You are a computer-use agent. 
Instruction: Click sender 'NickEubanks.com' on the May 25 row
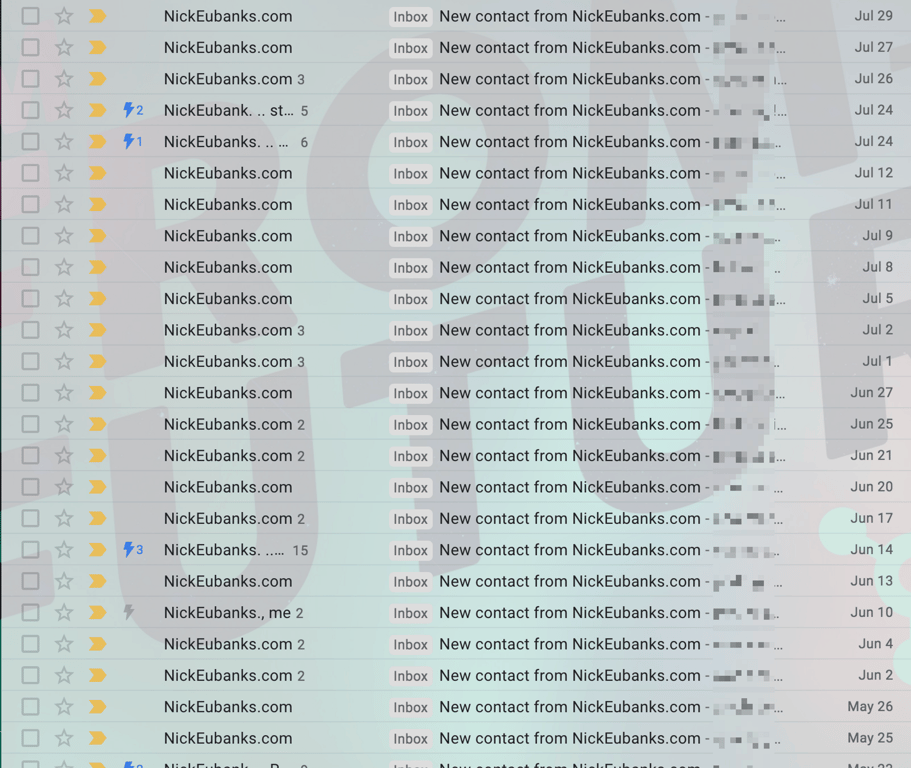pos(228,738)
